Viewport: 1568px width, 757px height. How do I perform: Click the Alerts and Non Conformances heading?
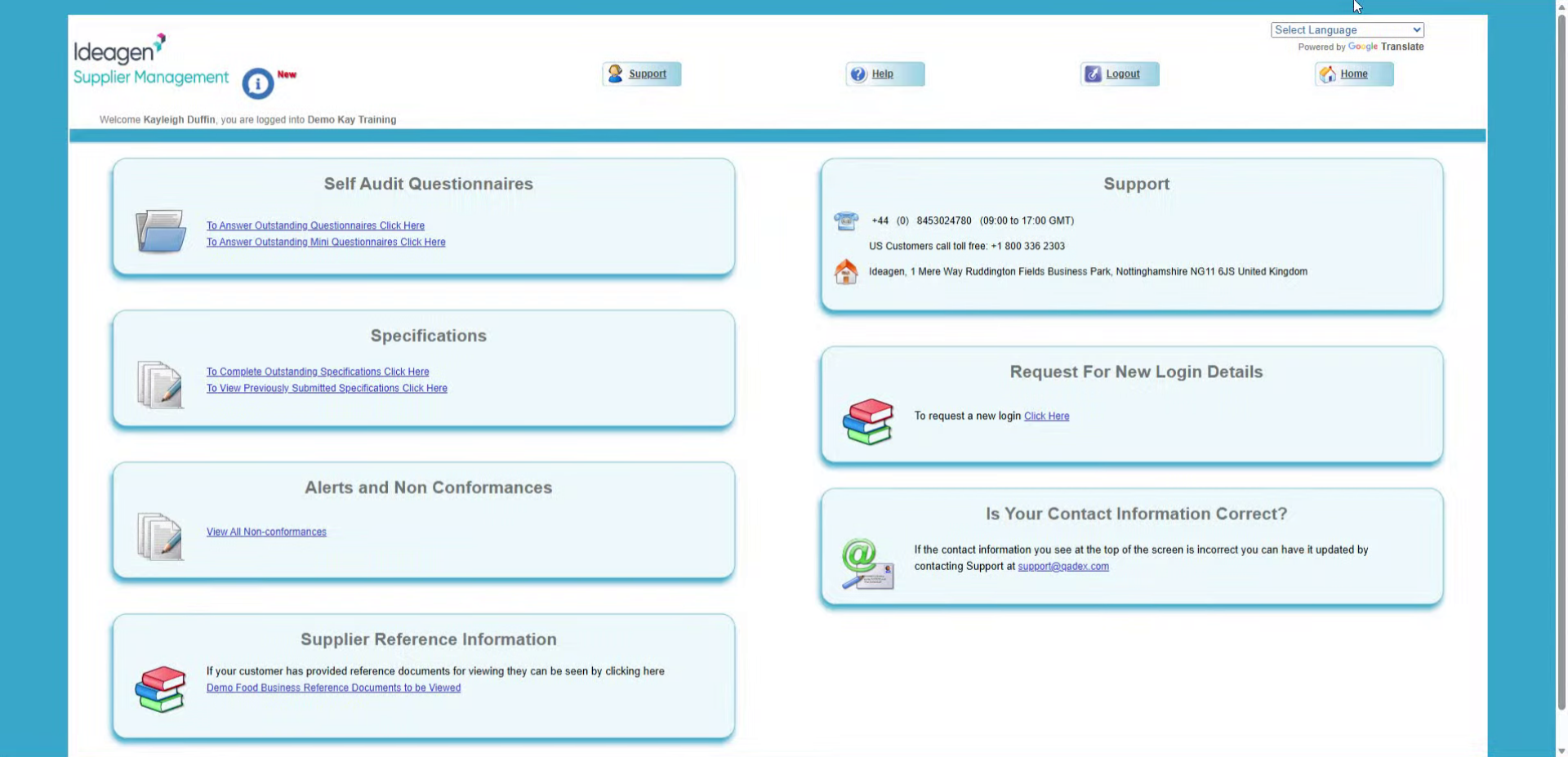[429, 488]
